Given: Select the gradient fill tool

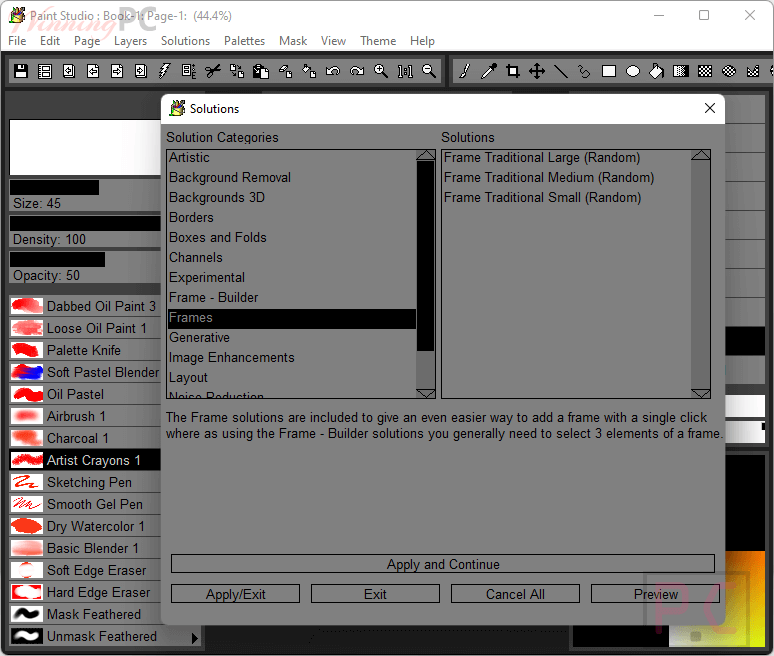Looking at the screenshot, I should [x=681, y=72].
